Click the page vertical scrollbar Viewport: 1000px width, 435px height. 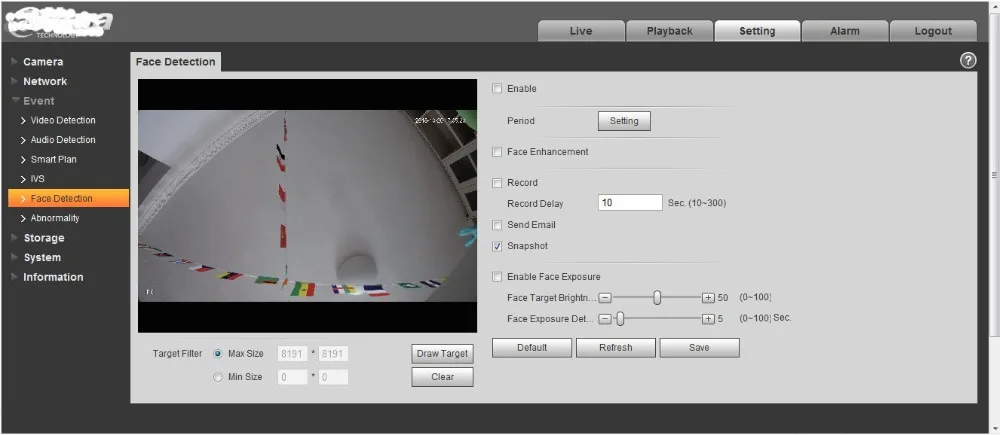pyautogui.click(x=994, y=175)
